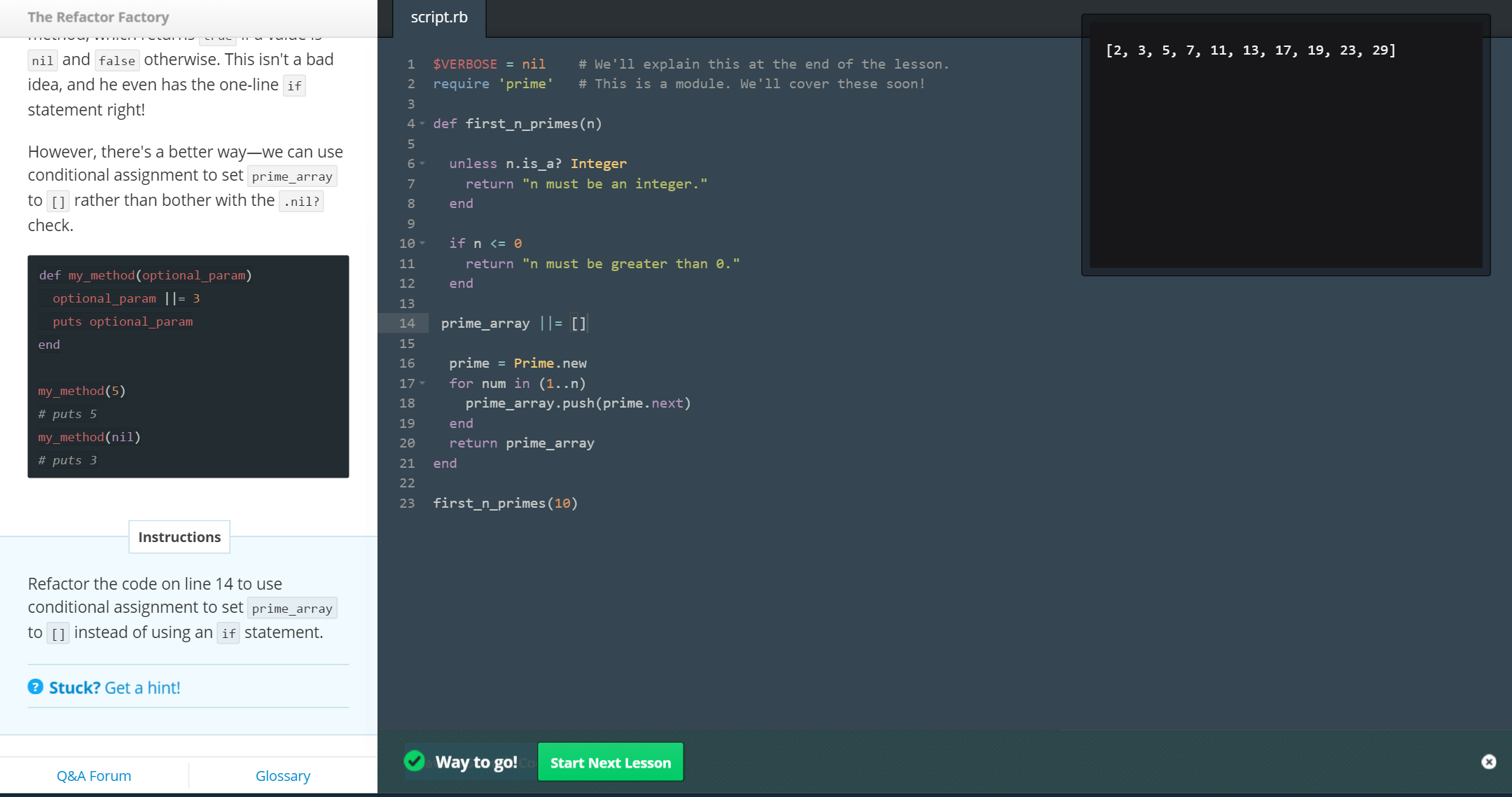Click the question mark hint icon

[x=36, y=687]
